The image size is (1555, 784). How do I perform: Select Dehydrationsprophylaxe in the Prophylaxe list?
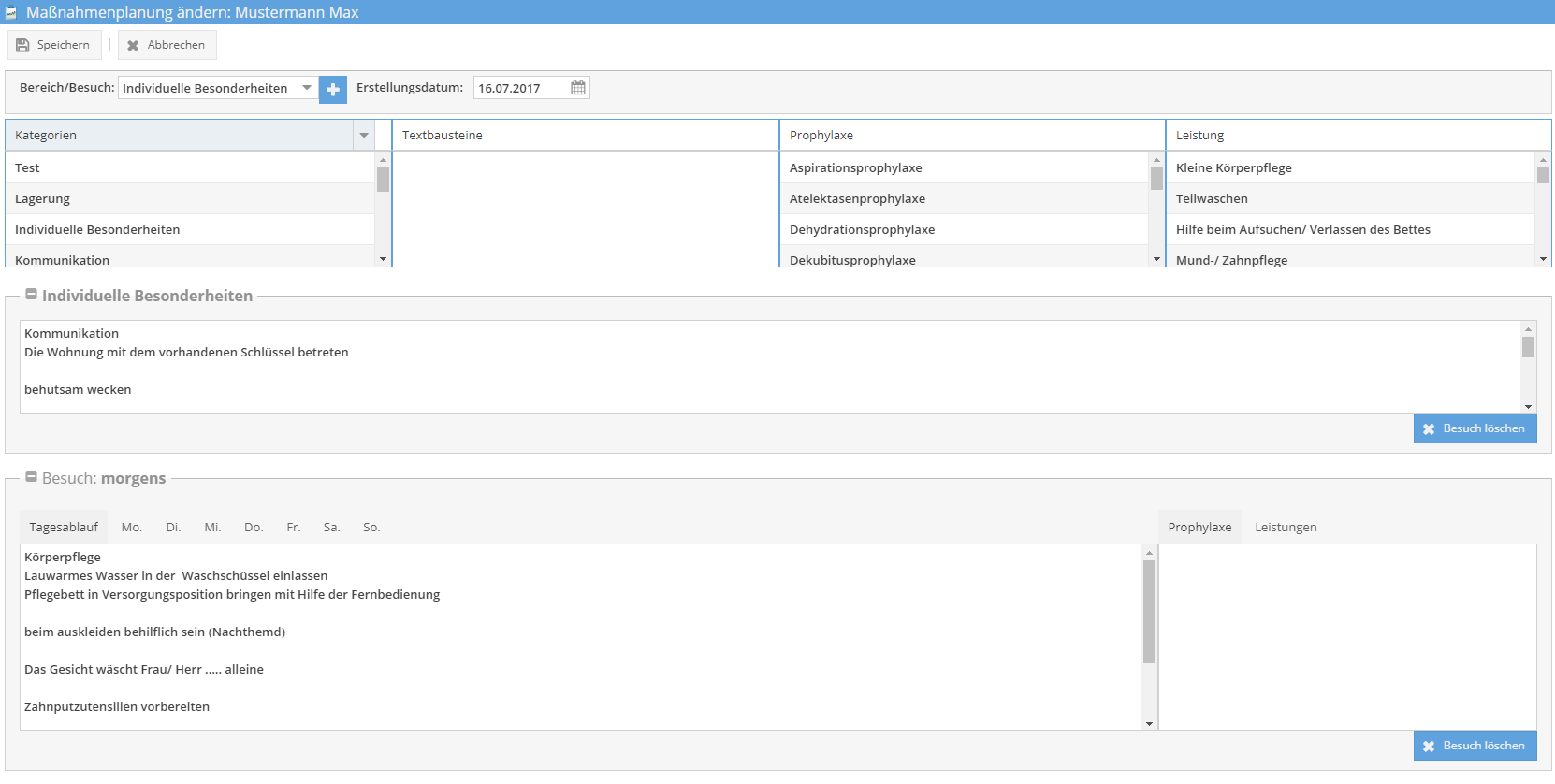862,230
